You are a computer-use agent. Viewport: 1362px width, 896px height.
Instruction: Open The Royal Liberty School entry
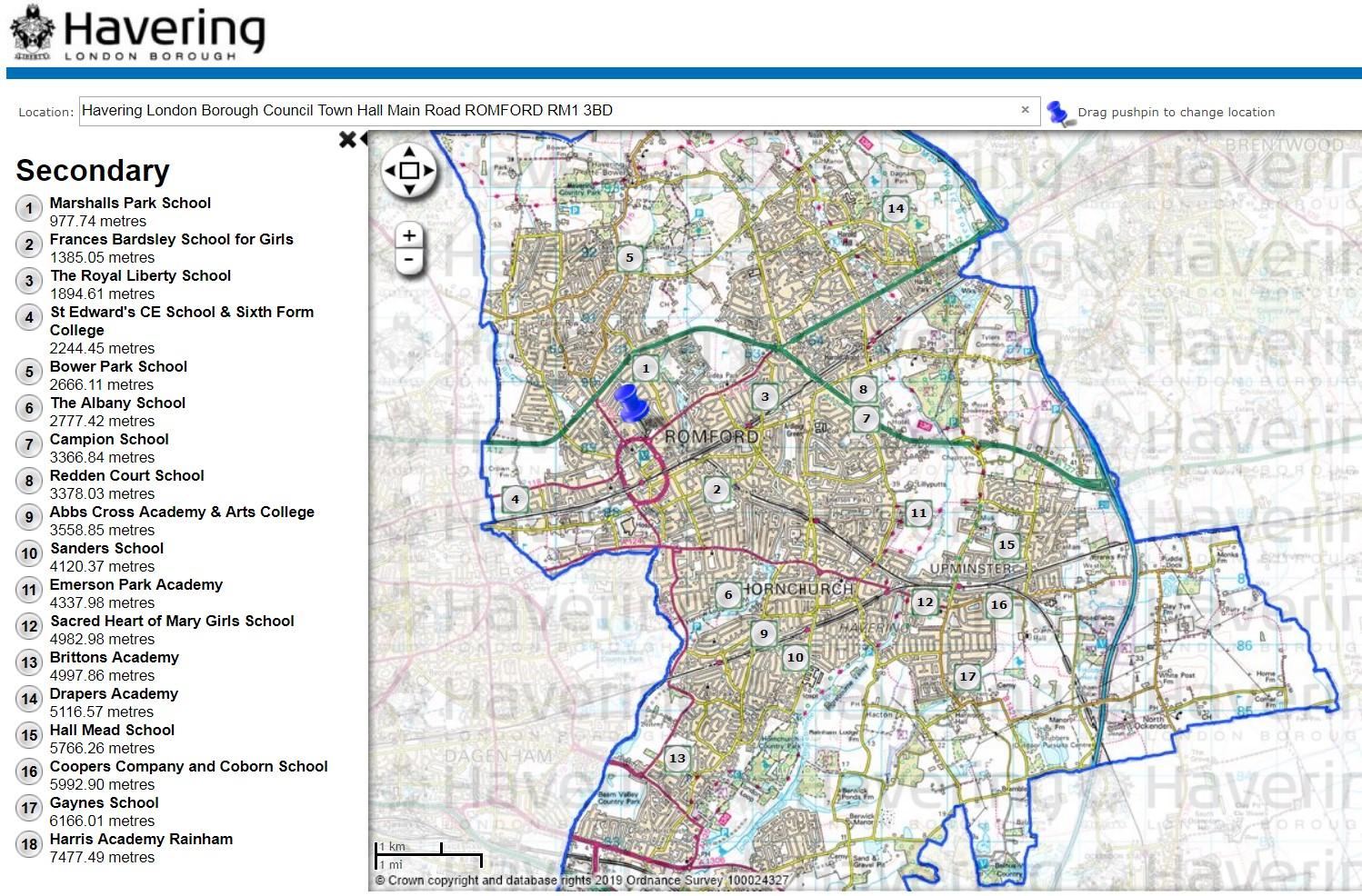141,275
